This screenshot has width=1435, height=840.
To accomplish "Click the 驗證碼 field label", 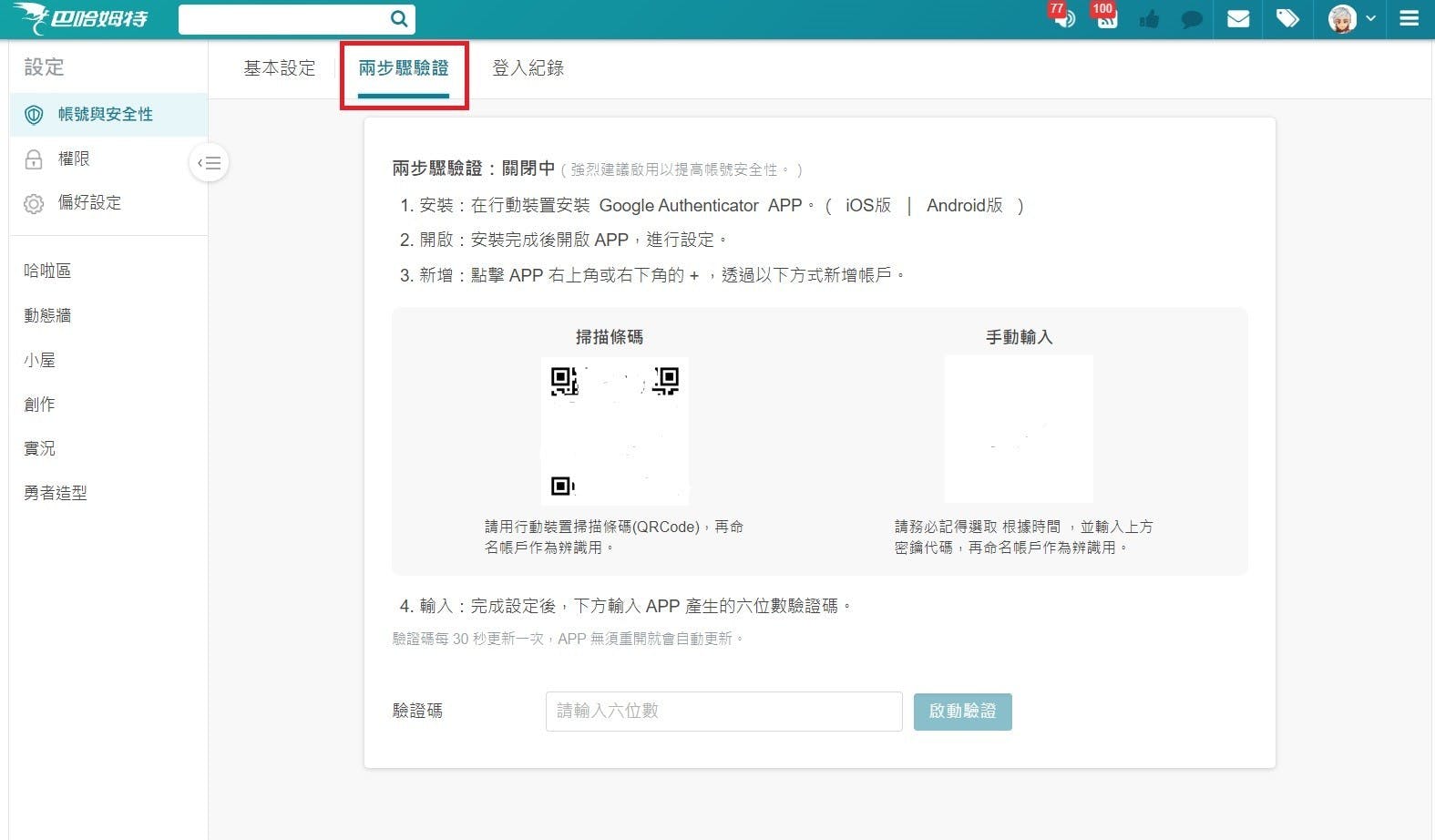I will click(417, 711).
